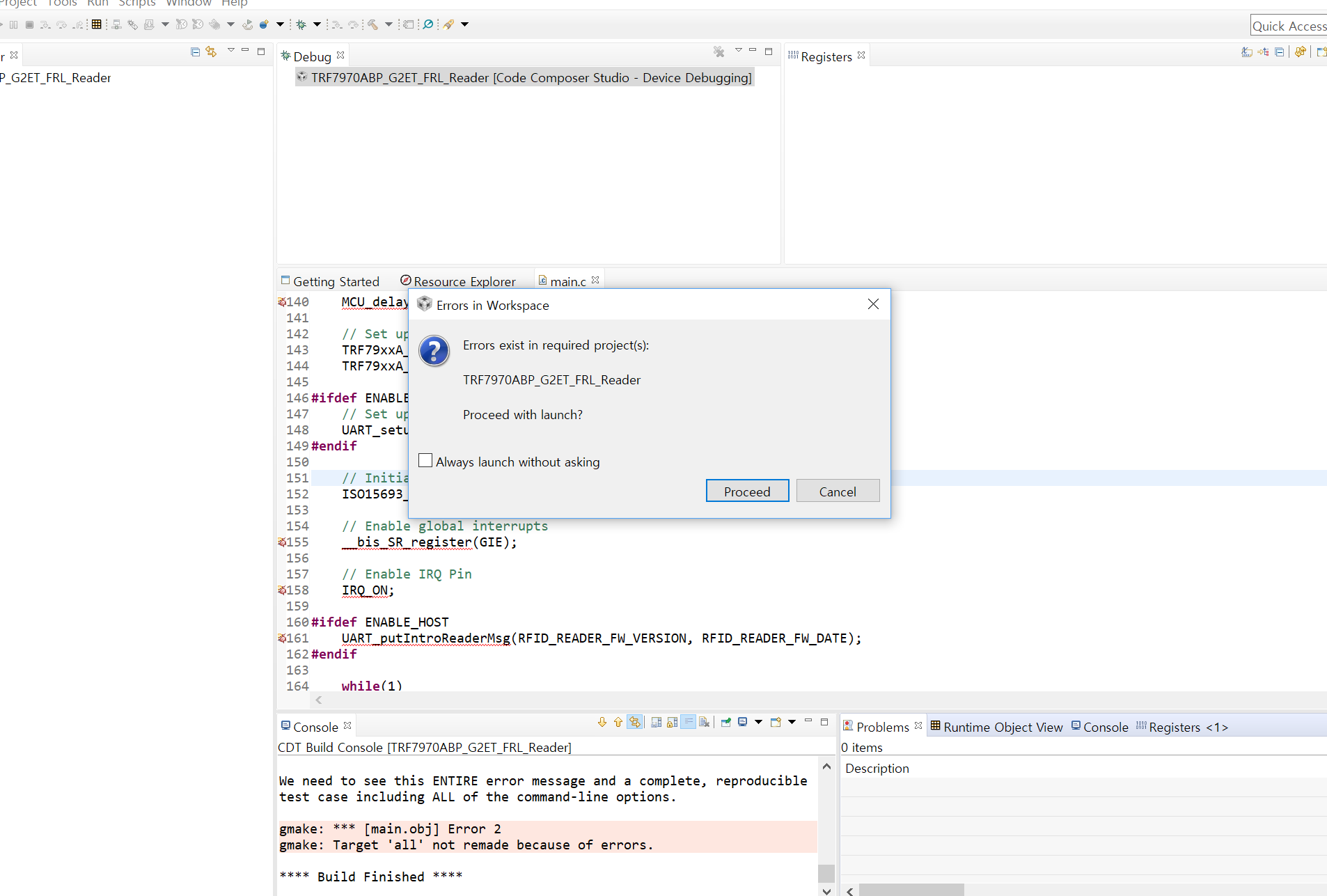Click the refresh icon in the Registers toolbar
Image resolution: width=1327 pixels, height=896 pixels.
pos(1300,52)
